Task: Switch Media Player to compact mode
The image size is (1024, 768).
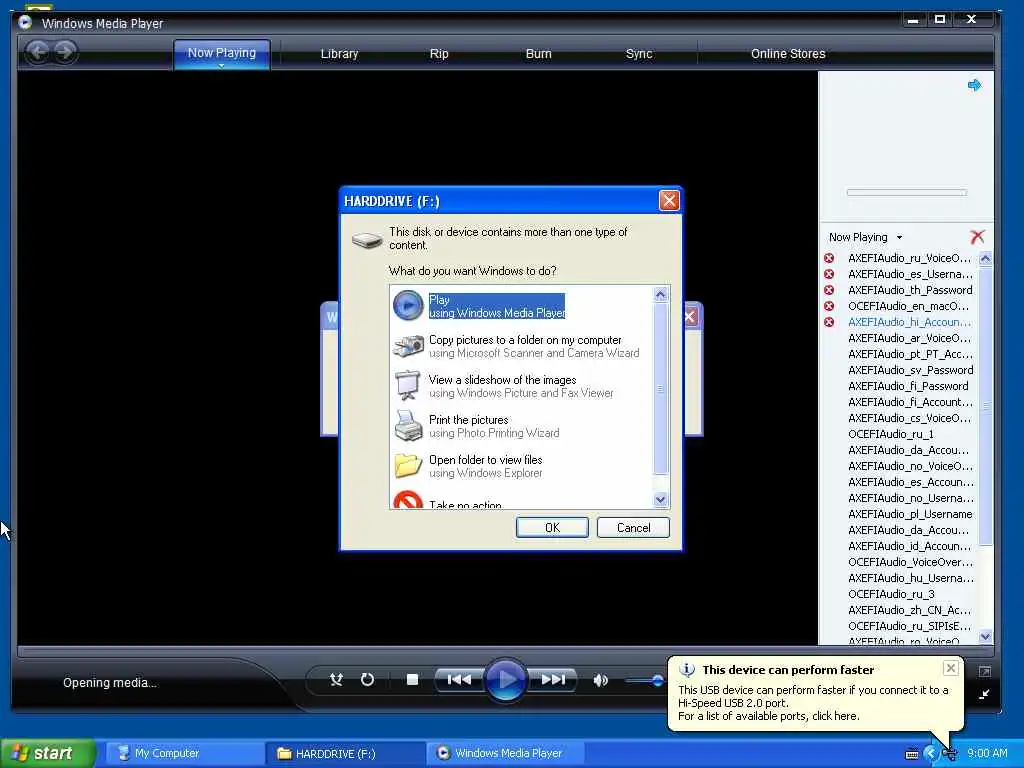Action: (984, 694)
